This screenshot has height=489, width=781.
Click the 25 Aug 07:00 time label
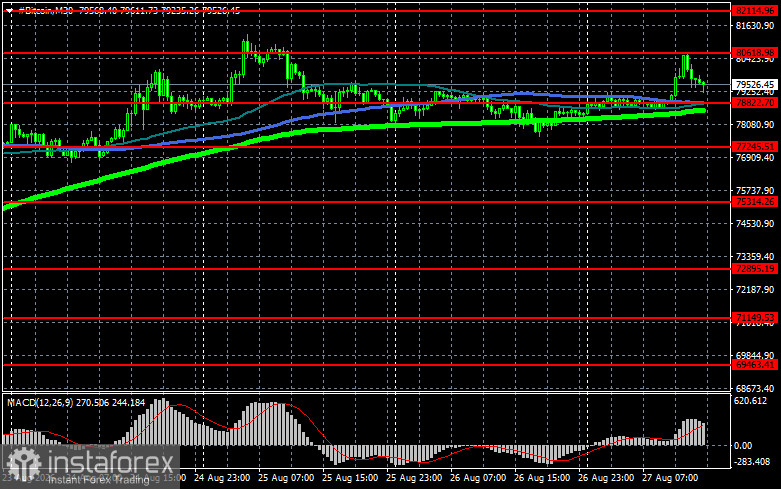(x=286, y=478)
